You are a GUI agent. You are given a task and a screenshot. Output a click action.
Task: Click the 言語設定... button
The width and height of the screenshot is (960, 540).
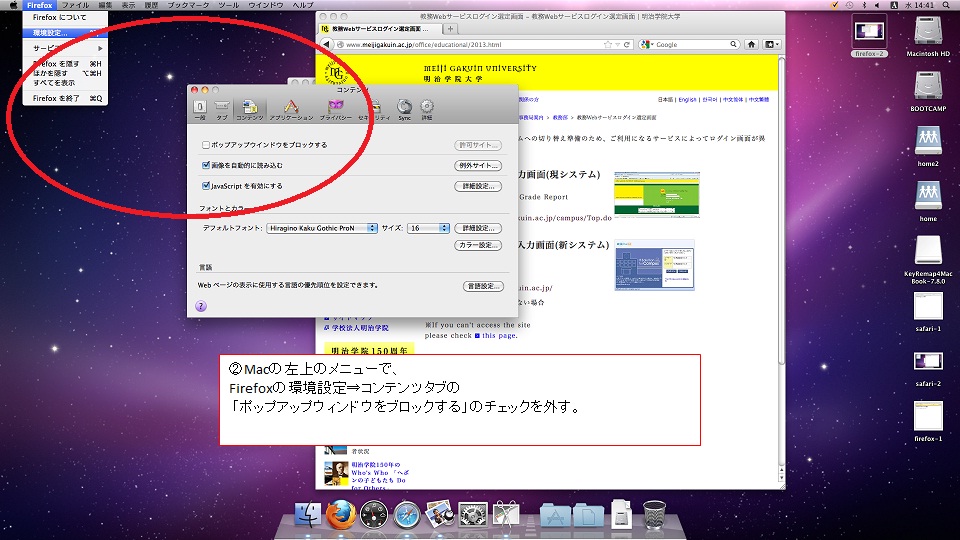483,286
